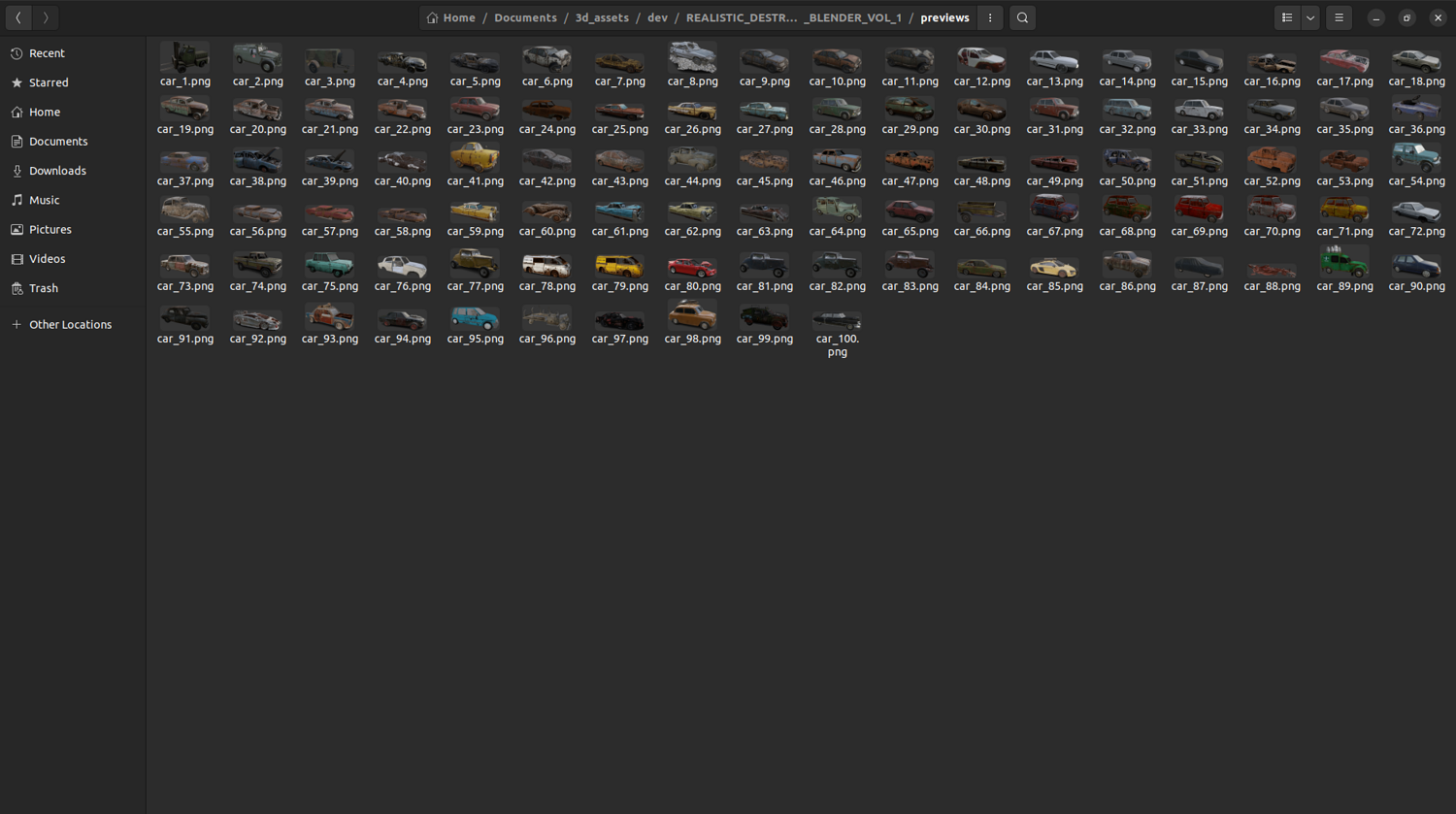Screen dimensions: 1456x814
Task: Open Trash in the sidebar
Action: [73, 288]
